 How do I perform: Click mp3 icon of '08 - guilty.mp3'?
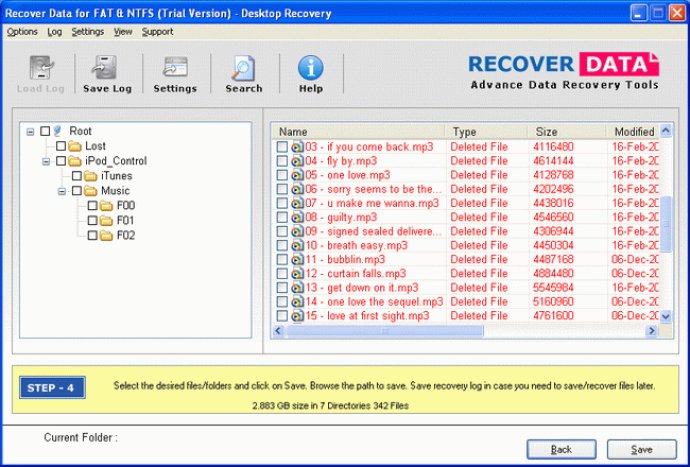[x=298, y=217]
